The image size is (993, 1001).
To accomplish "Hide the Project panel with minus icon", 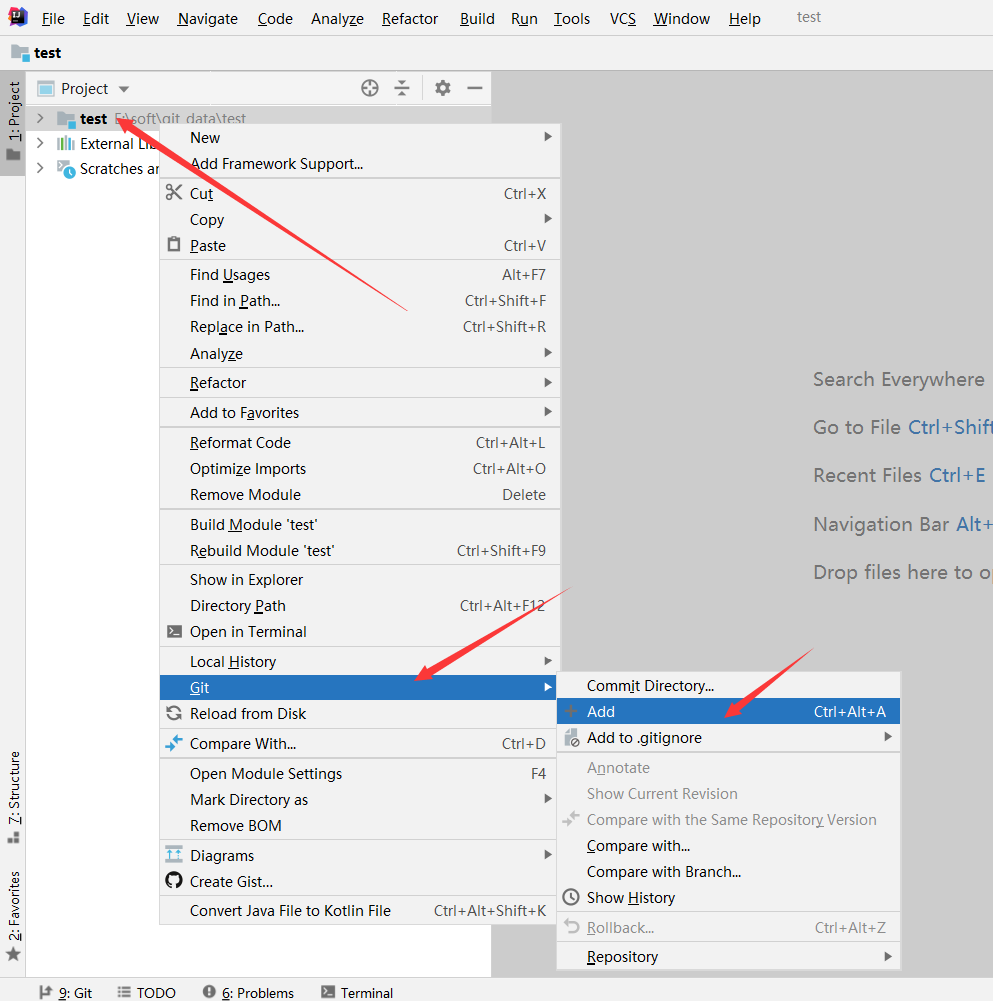I will (x=474, y=88).
